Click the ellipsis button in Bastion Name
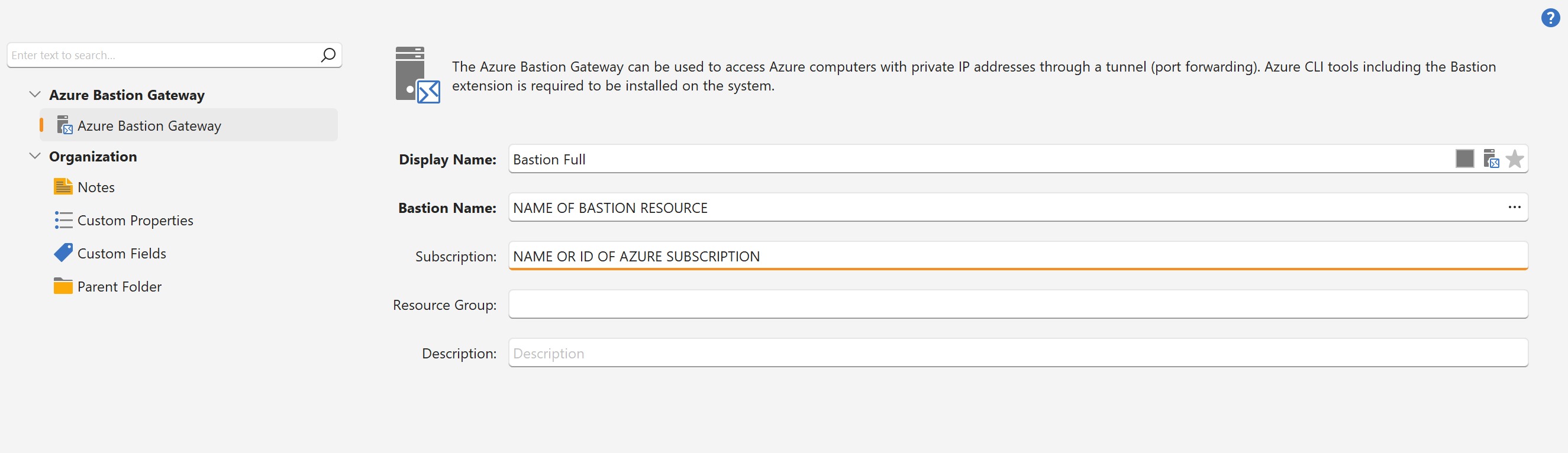 pos(1514,208)
